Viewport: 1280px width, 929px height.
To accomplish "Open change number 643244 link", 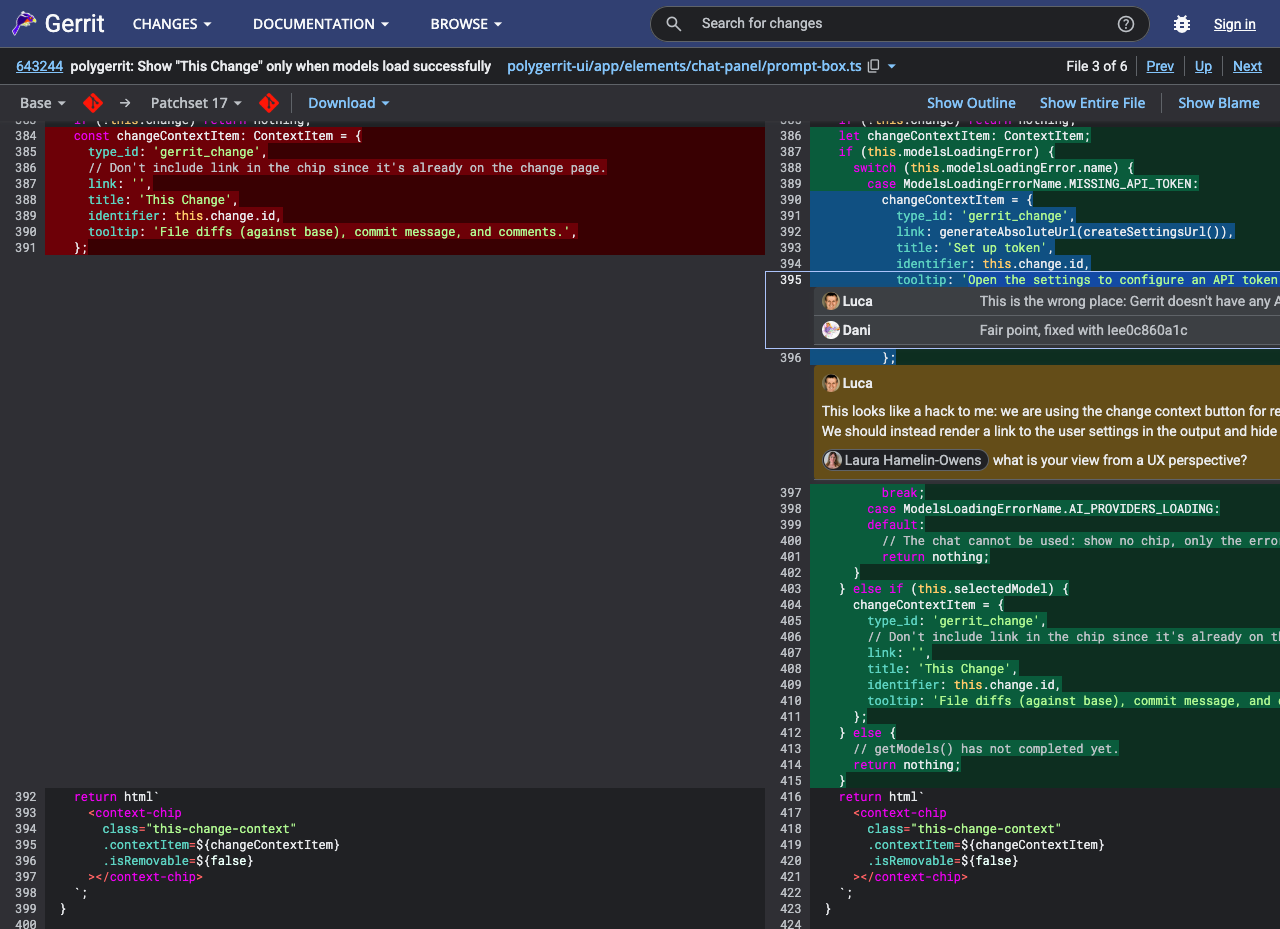I will pyautogui.click(x=39, y=66).
